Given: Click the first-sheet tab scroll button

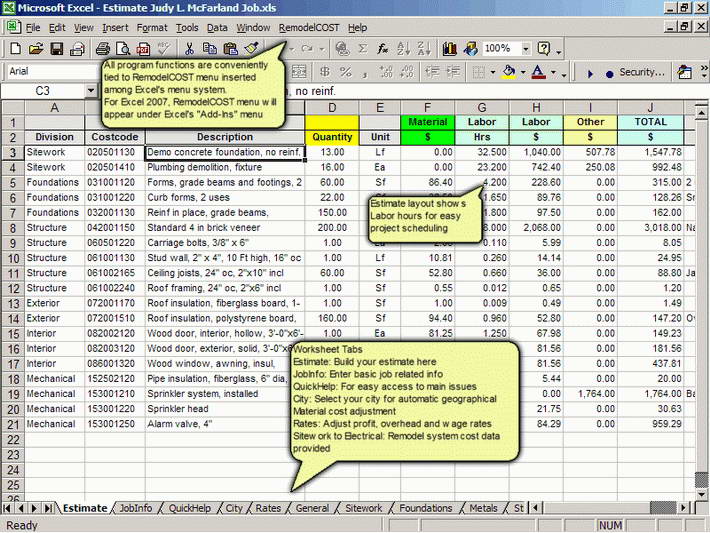Looking at the screenshot, I should (x=7, y=508).
